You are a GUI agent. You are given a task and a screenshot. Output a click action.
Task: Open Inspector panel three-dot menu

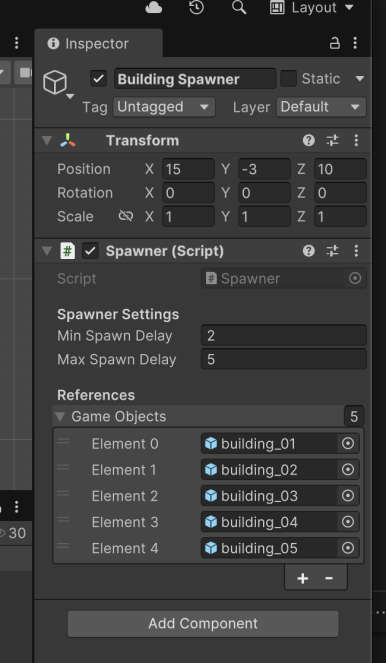pos(355,43)
